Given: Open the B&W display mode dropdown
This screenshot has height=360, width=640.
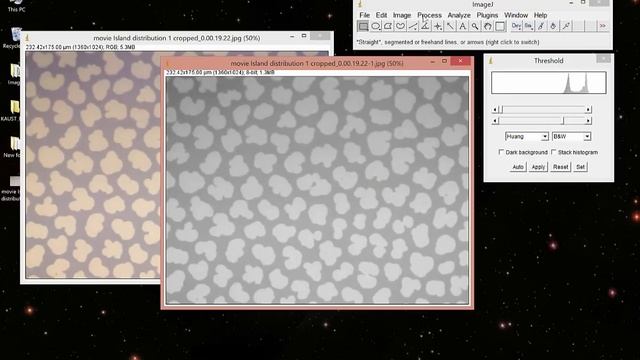Looking at the screenshot, I should (x=571, y=136).
